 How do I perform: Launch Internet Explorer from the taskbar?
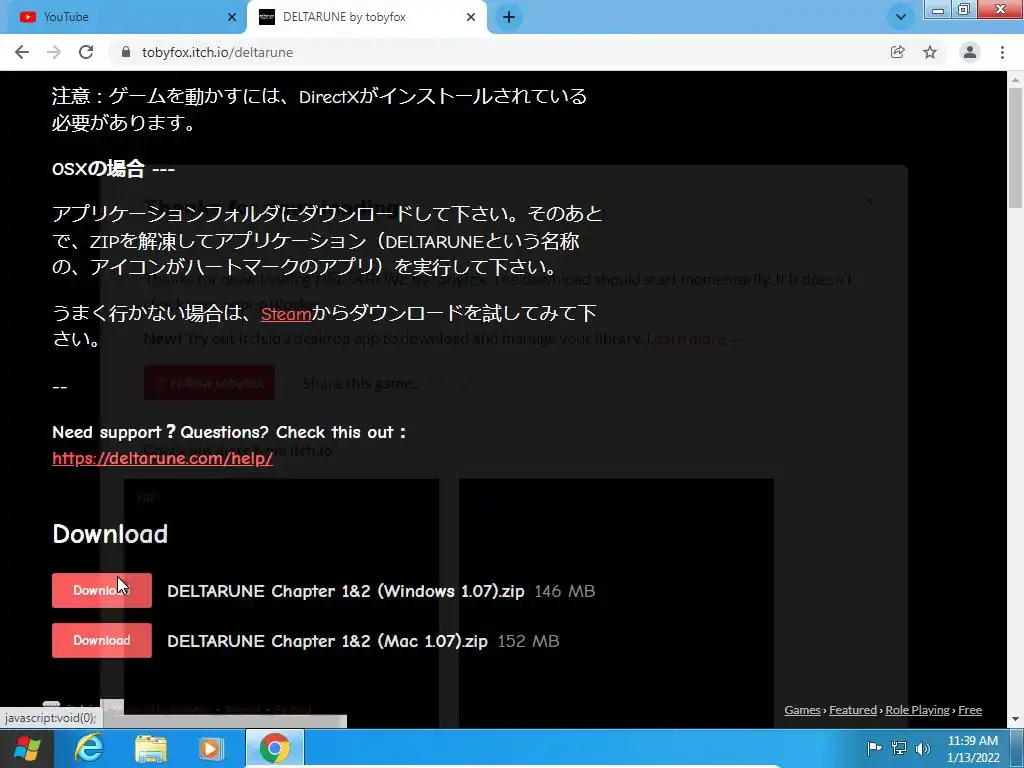tap(89, 748)
